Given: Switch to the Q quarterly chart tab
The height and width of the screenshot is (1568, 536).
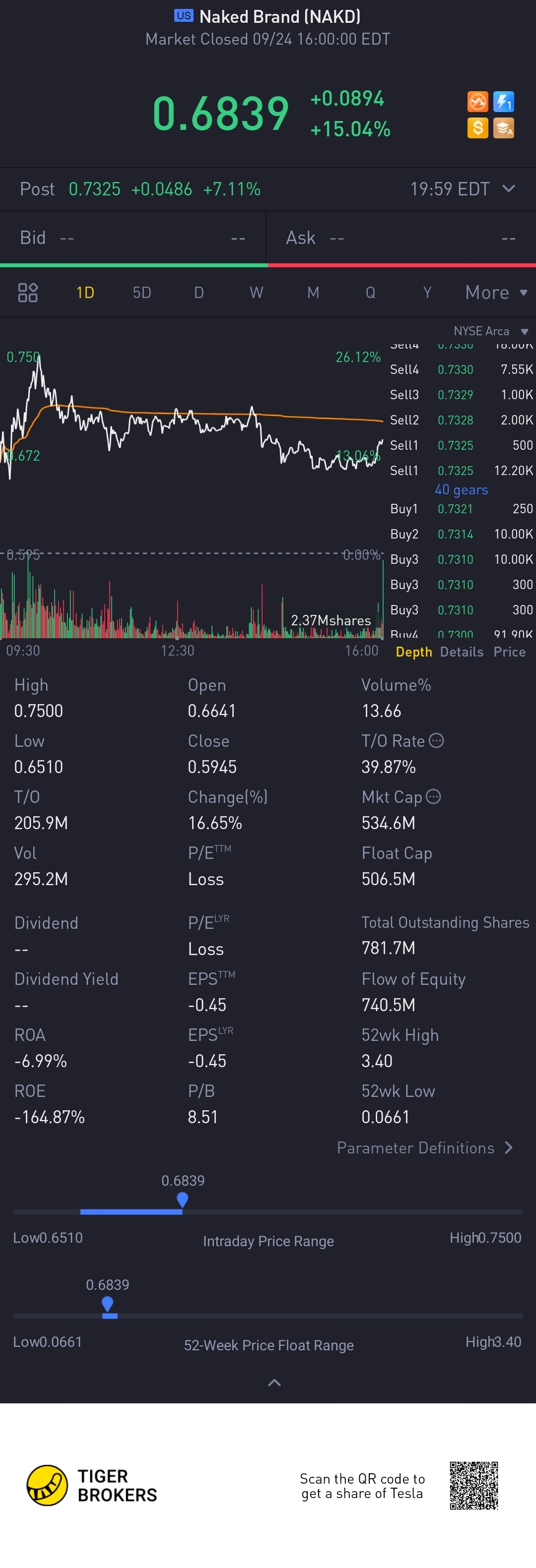Looking at the screenshot, I should pyautogui.click(x=370, y=293).
